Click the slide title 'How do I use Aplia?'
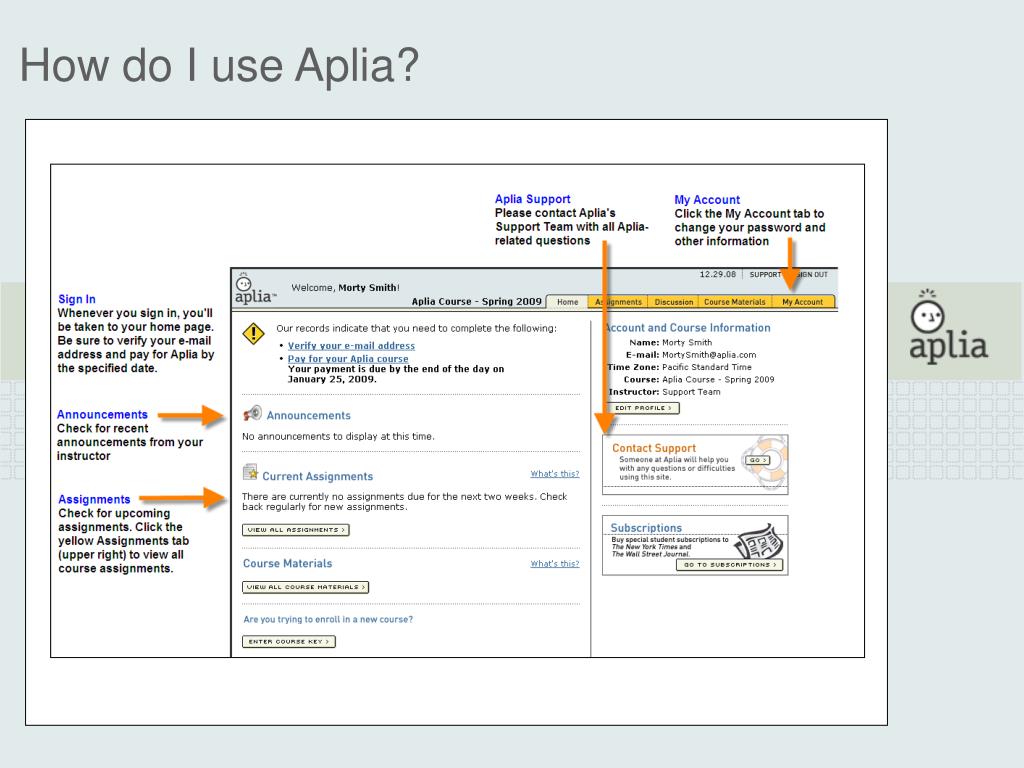 [x=219, y=65]
